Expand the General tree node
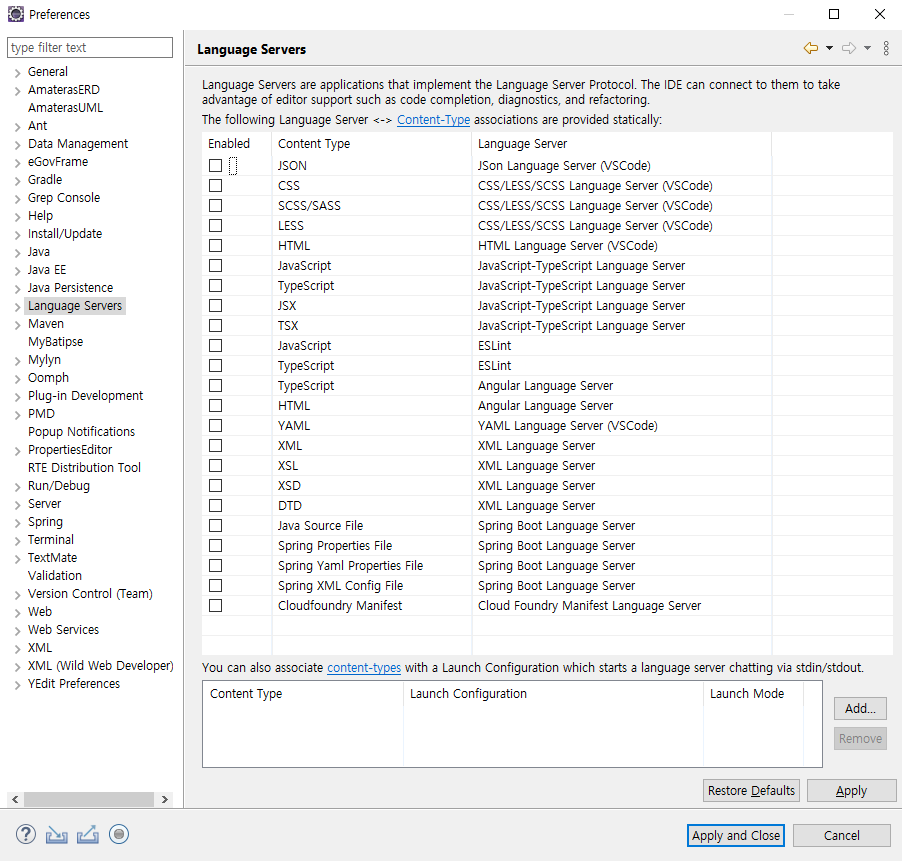 pos(17,72)
